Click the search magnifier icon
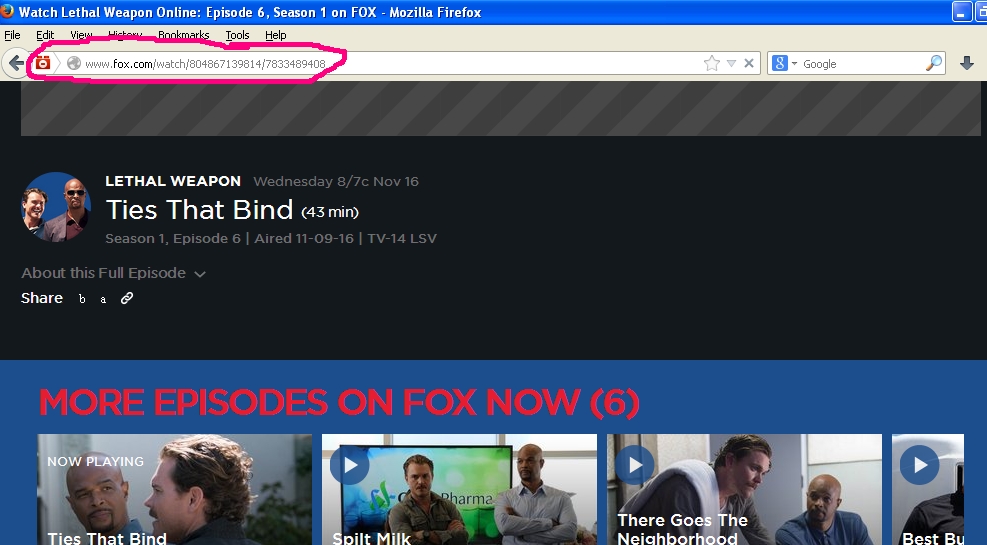The width and height of the screenshot is (987, 545). pyautogui.click(x=934, y=63)
